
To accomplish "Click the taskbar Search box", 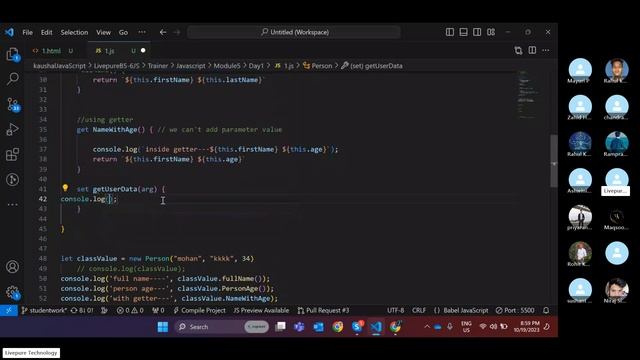I will coord(223,327).
